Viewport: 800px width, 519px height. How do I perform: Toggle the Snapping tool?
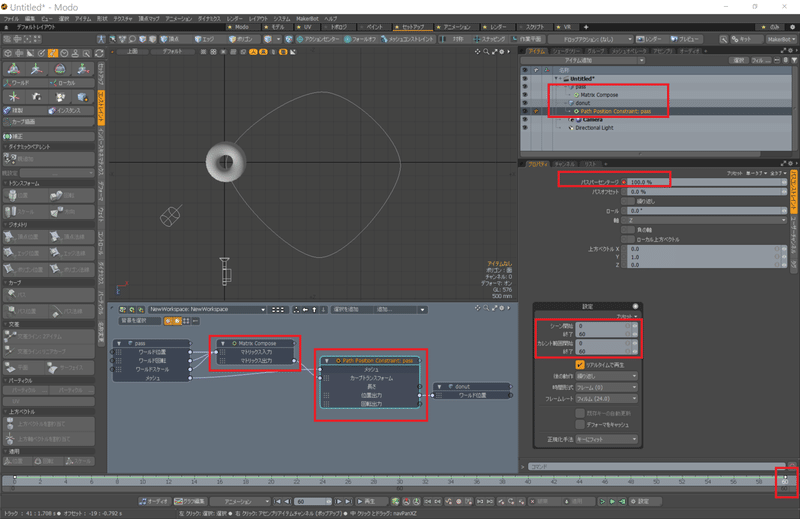(489, 39)
